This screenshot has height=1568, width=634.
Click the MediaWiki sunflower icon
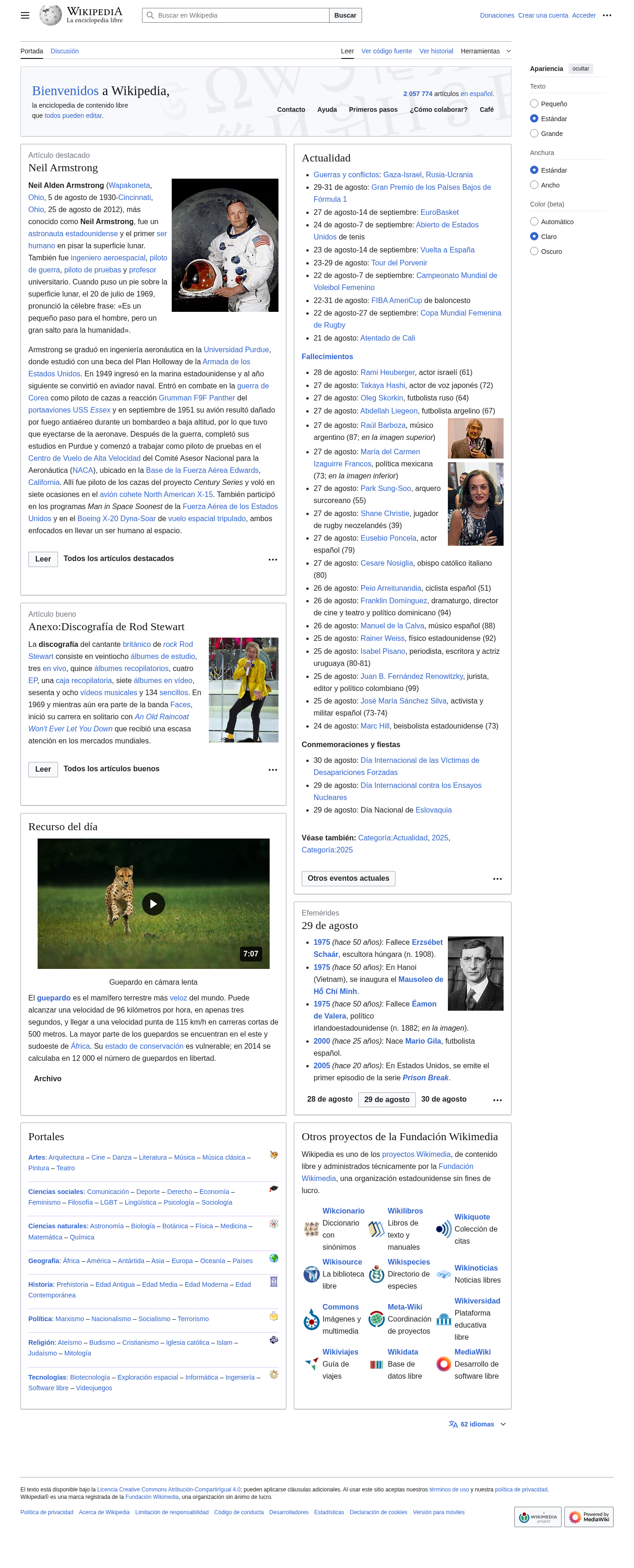pos(444,1364)
